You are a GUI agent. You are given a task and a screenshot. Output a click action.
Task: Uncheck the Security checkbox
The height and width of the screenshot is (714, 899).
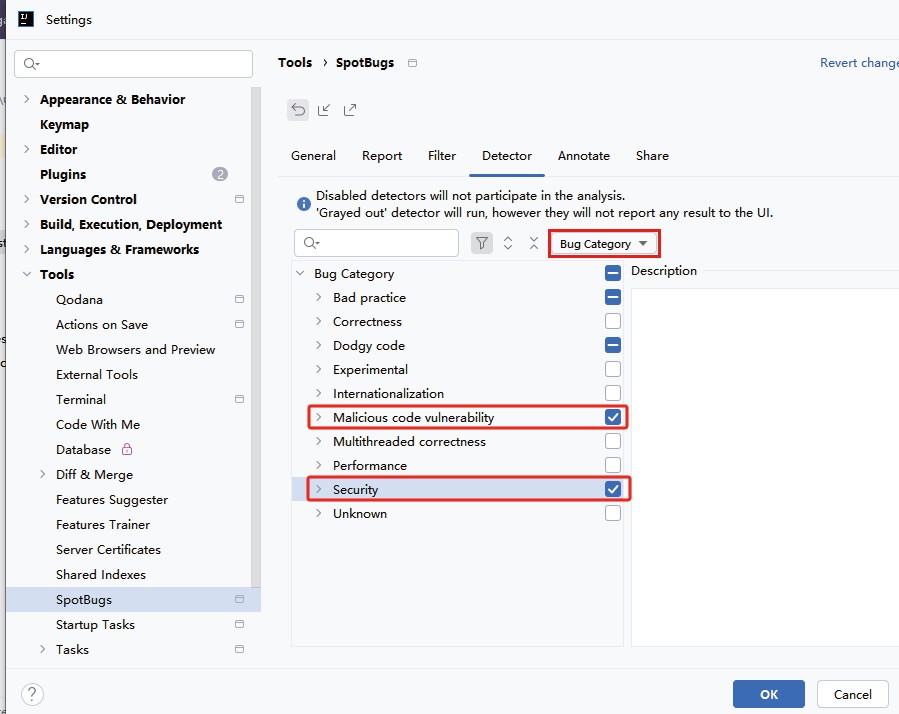[x=613, y=489]
